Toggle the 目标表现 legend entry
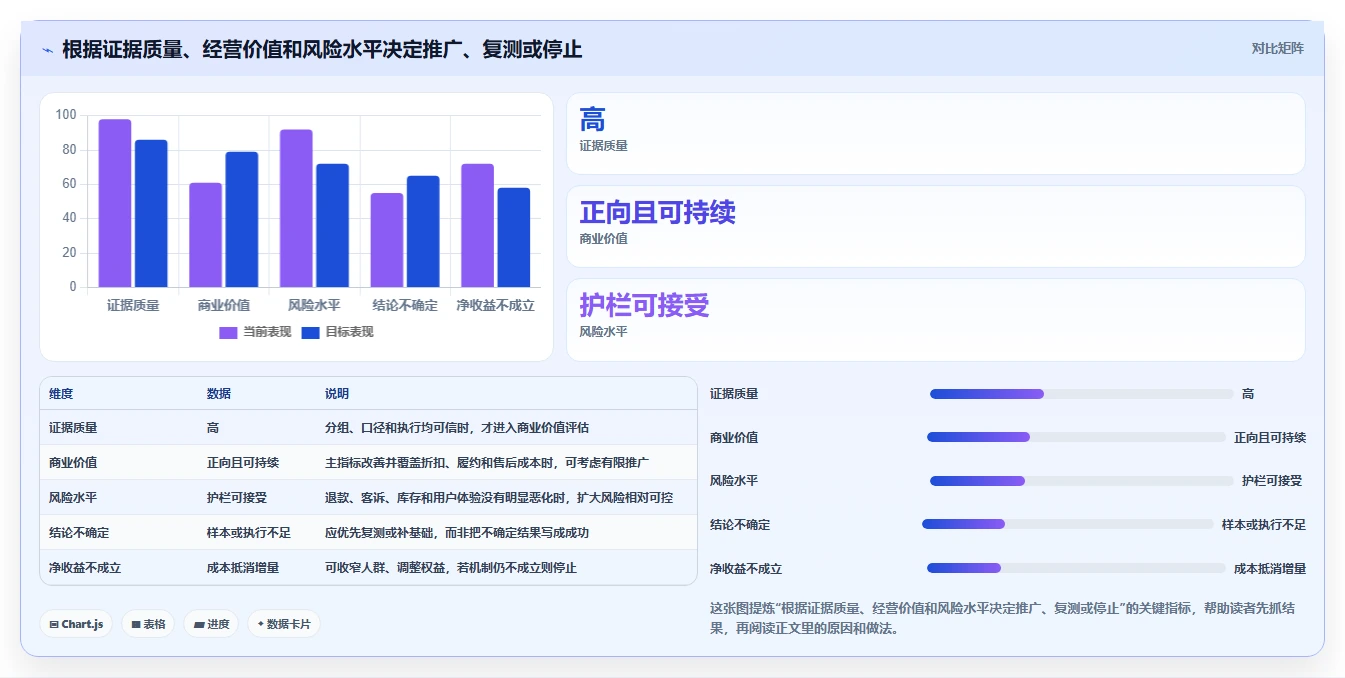The width and height of the screenshot is (1345, 678). [337, 332]
